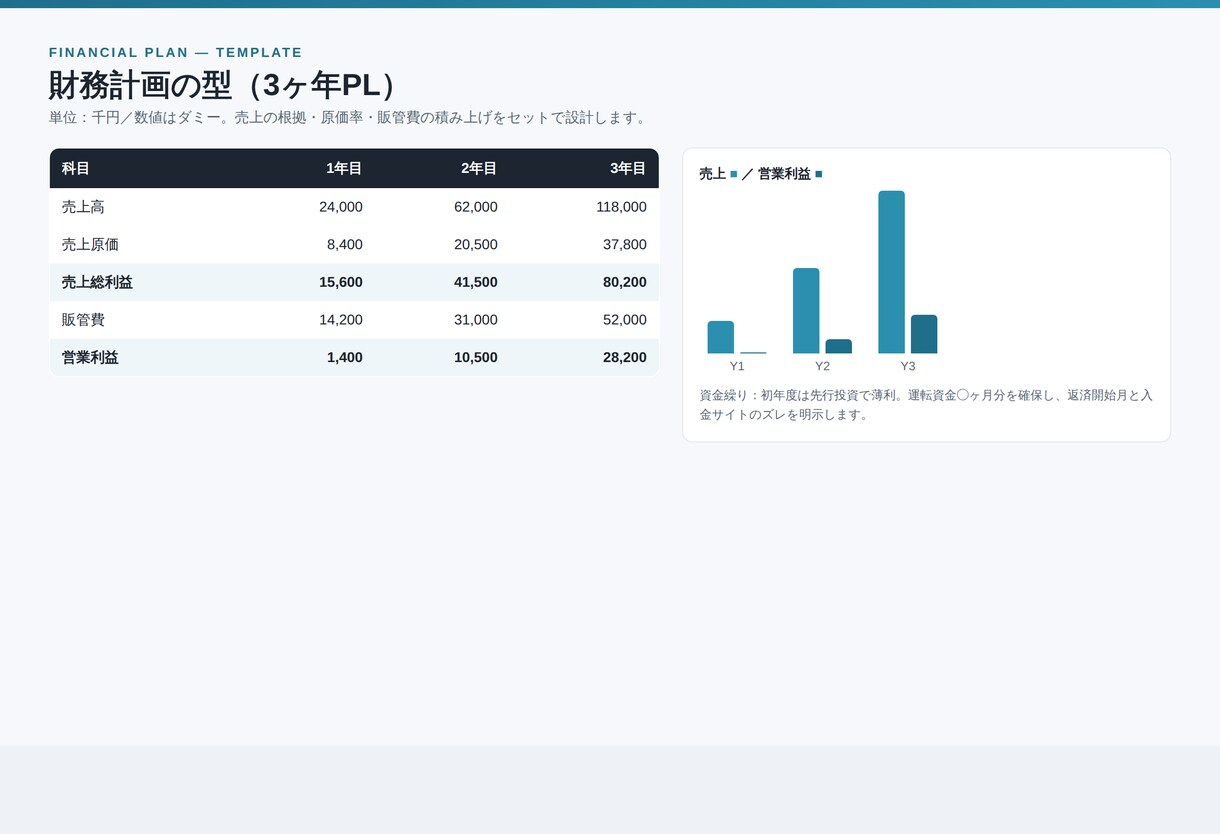
Task: Select the 3年目 column header
Action: click(x=628, y=168)
